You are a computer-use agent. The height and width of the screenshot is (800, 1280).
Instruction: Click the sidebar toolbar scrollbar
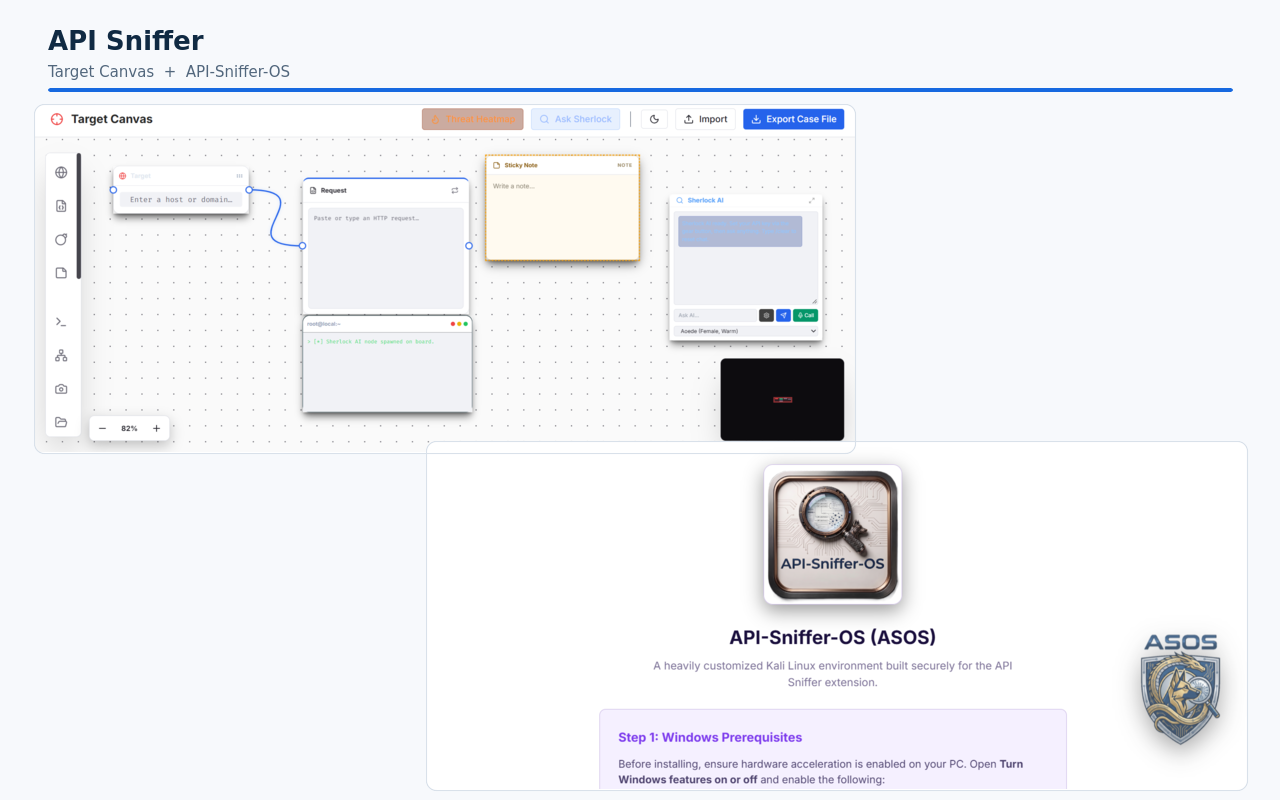pyautogui.click(x=79, y=216)
